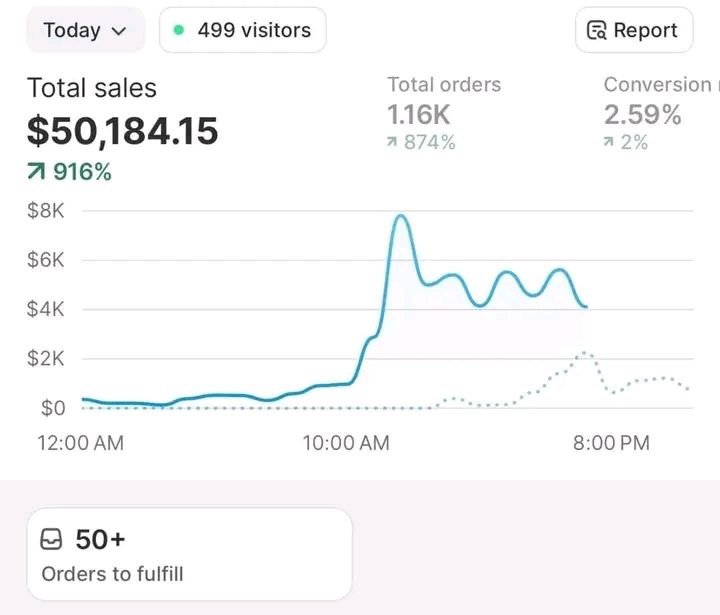Open the 50+ Orders to fulfill card

tap(189, 554)
